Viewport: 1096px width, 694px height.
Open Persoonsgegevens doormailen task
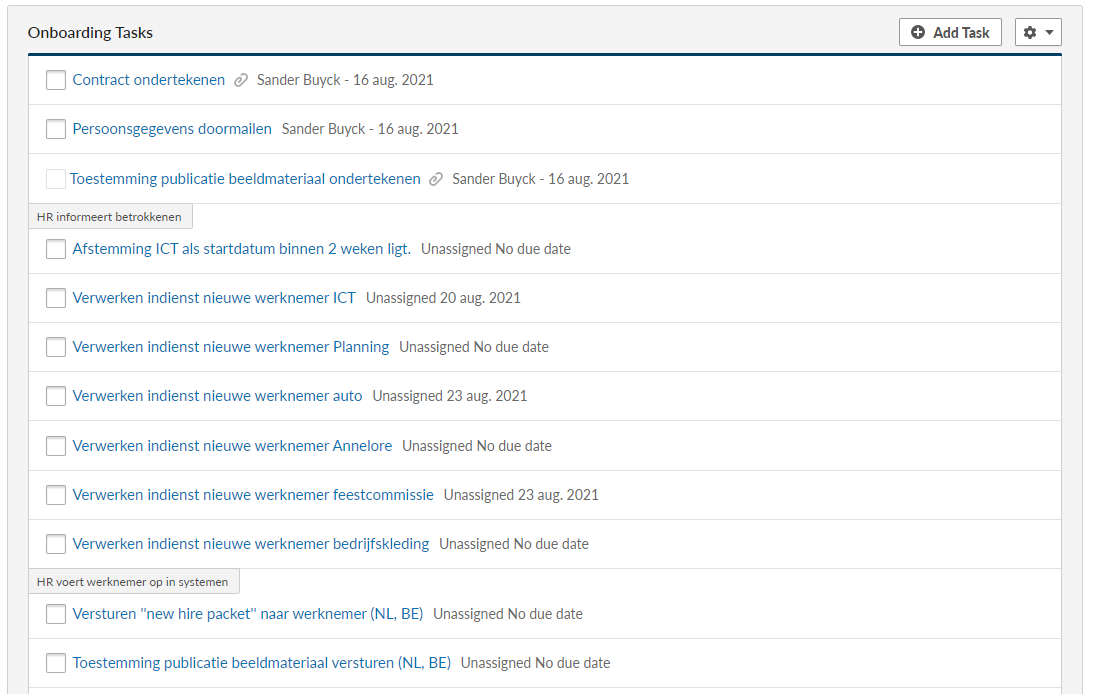pos(172,129)
